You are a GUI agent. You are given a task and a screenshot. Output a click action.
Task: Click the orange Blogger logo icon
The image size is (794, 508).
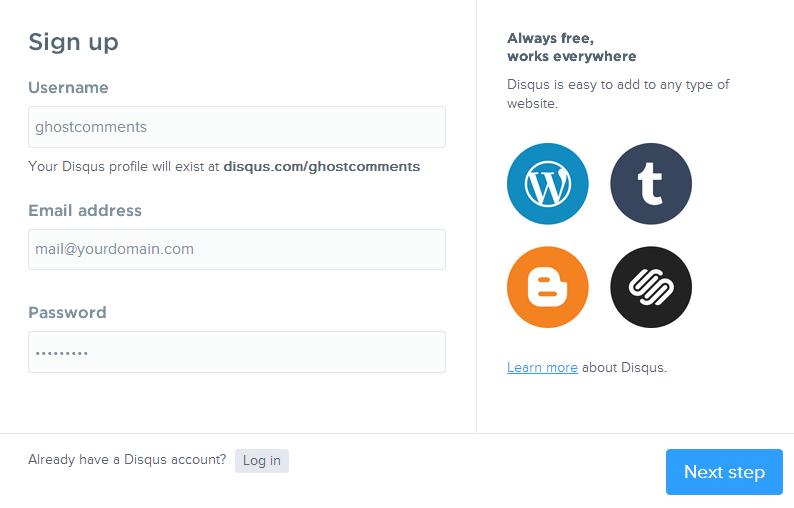pos(547,287)
